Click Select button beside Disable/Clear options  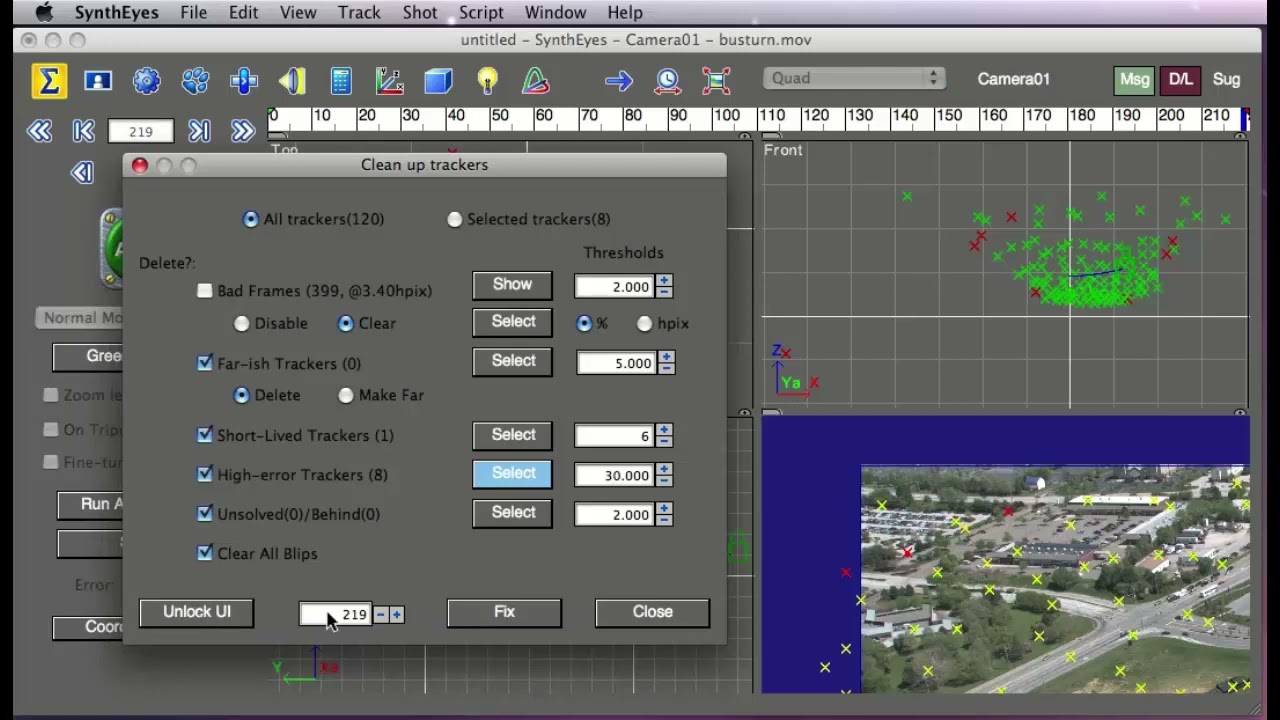[512, 322]
